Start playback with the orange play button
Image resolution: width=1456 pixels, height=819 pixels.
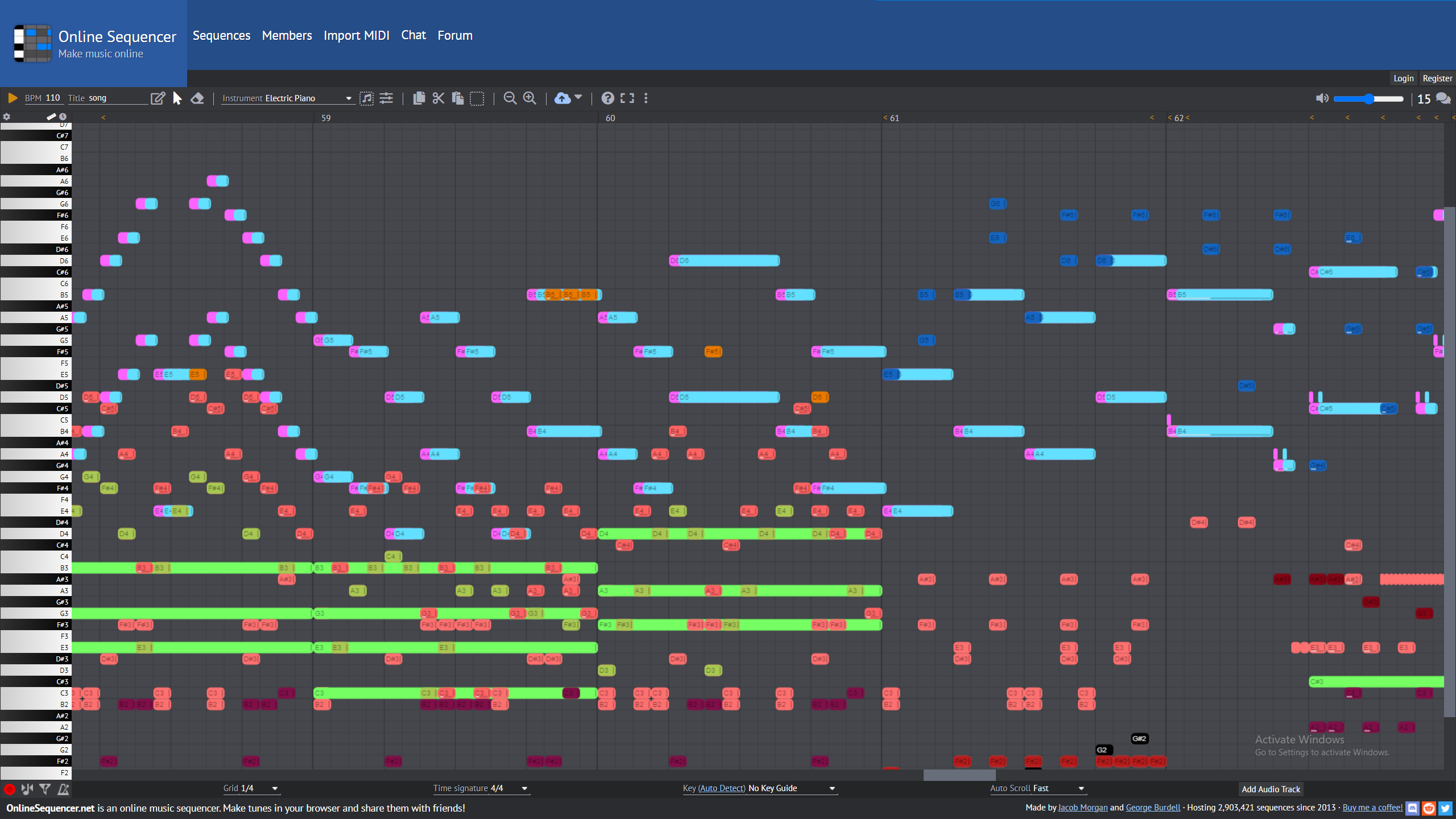click(13, 98)
